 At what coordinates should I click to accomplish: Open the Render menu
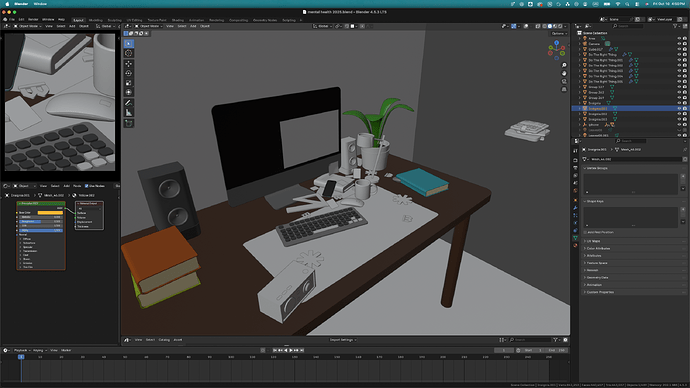click(33, 20)
